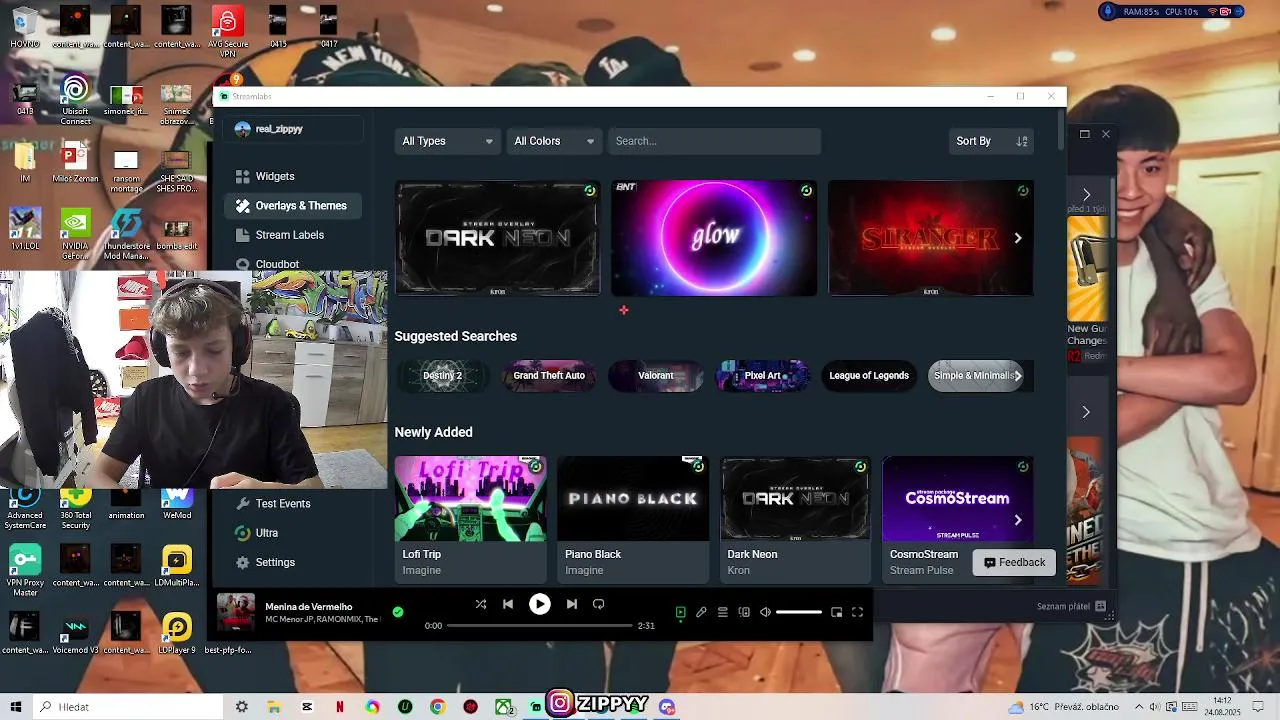Expand the All Colors dropdown
This screenshot has height=720, width=1280.
point(554,141)
